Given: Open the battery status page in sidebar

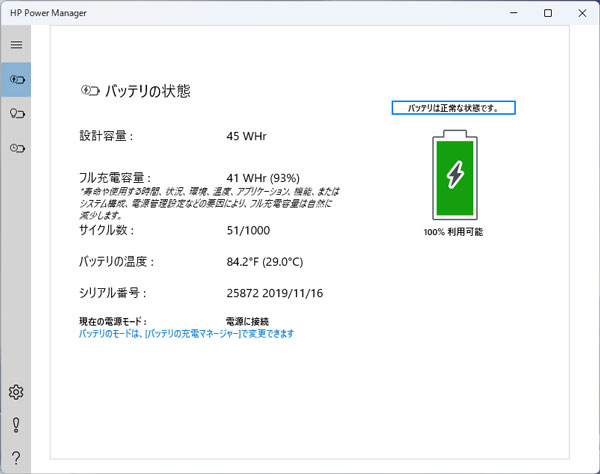Looking at the screenshot, I should coord(16,79).
